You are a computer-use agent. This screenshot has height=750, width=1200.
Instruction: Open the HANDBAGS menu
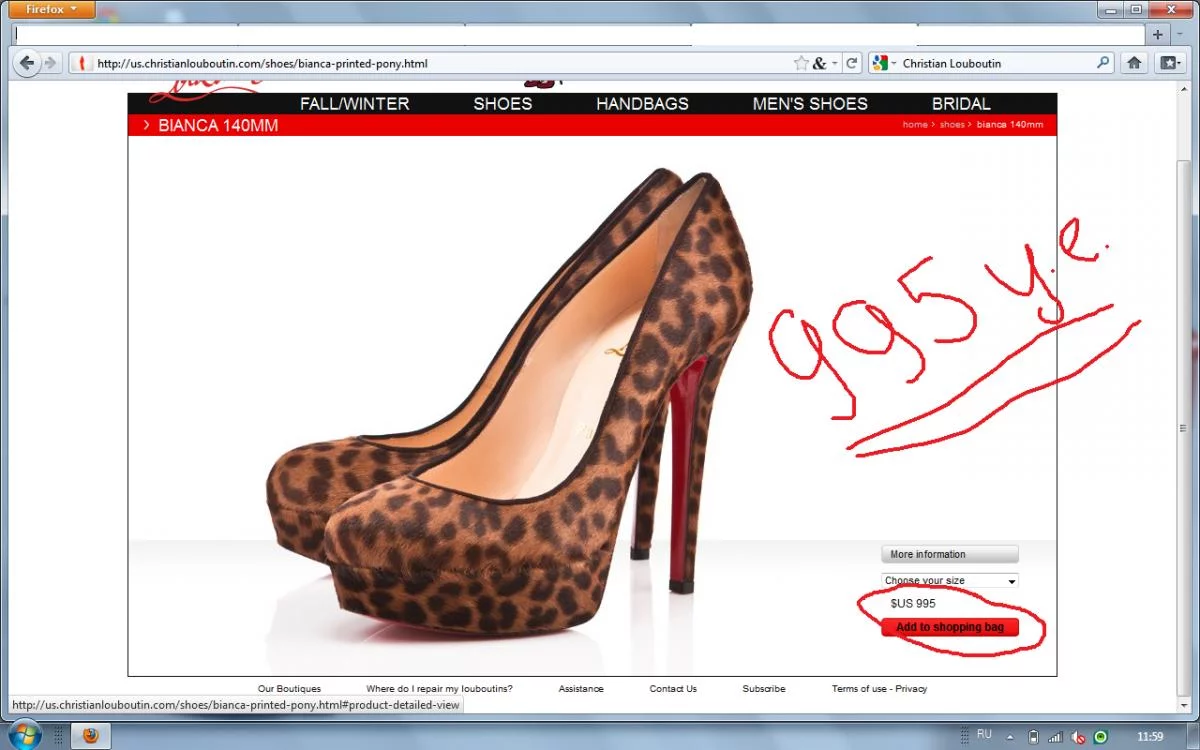(642, 104)
